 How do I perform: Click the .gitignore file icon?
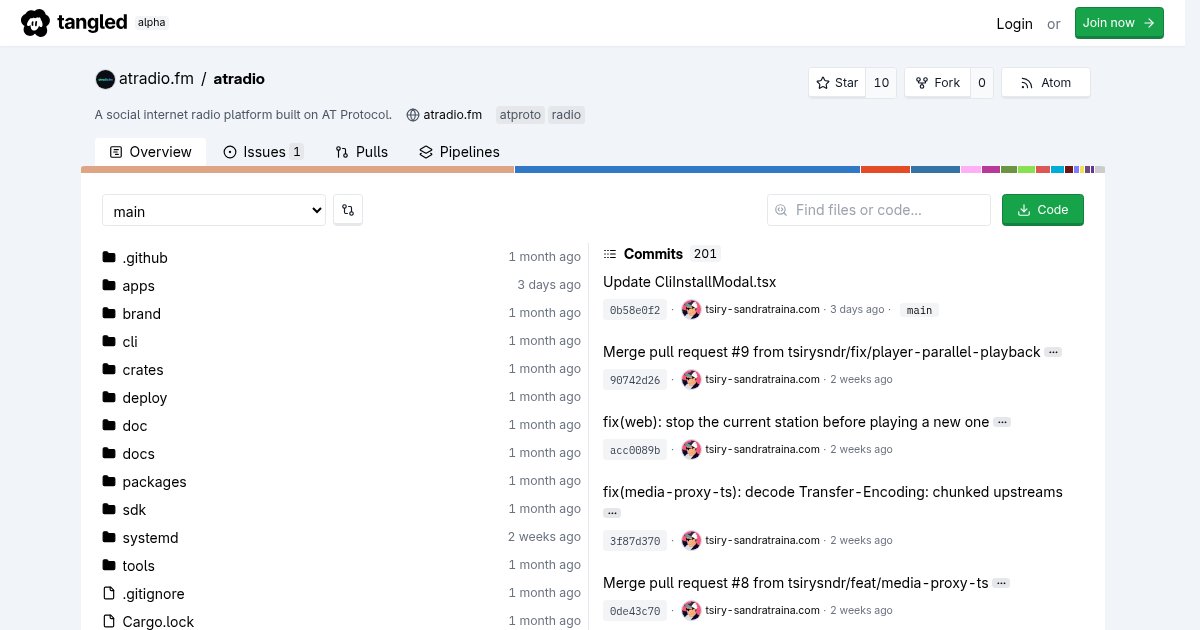coord(109,593)
